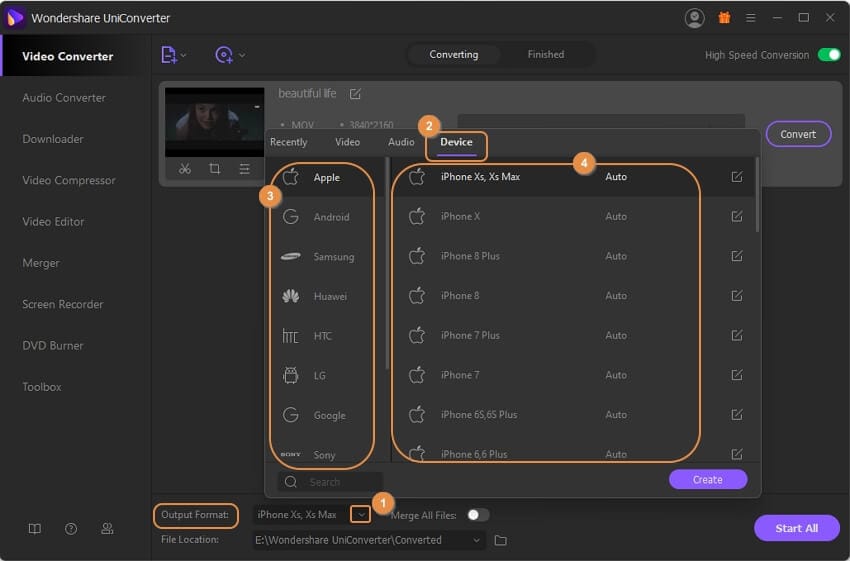Screen dimensions: 850x561
Task: Open Video Compressor in the sidebar
Action: coord(69,180)
